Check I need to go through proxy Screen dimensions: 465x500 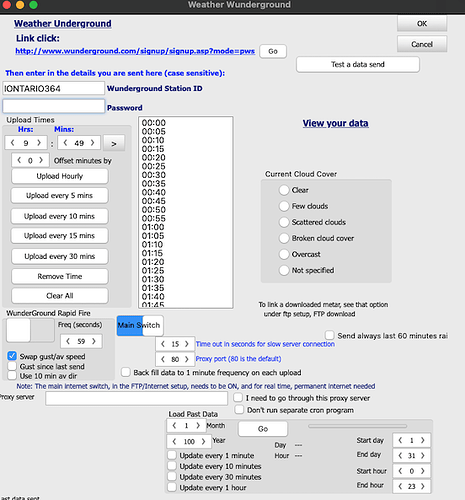click(x=238, y=397)
